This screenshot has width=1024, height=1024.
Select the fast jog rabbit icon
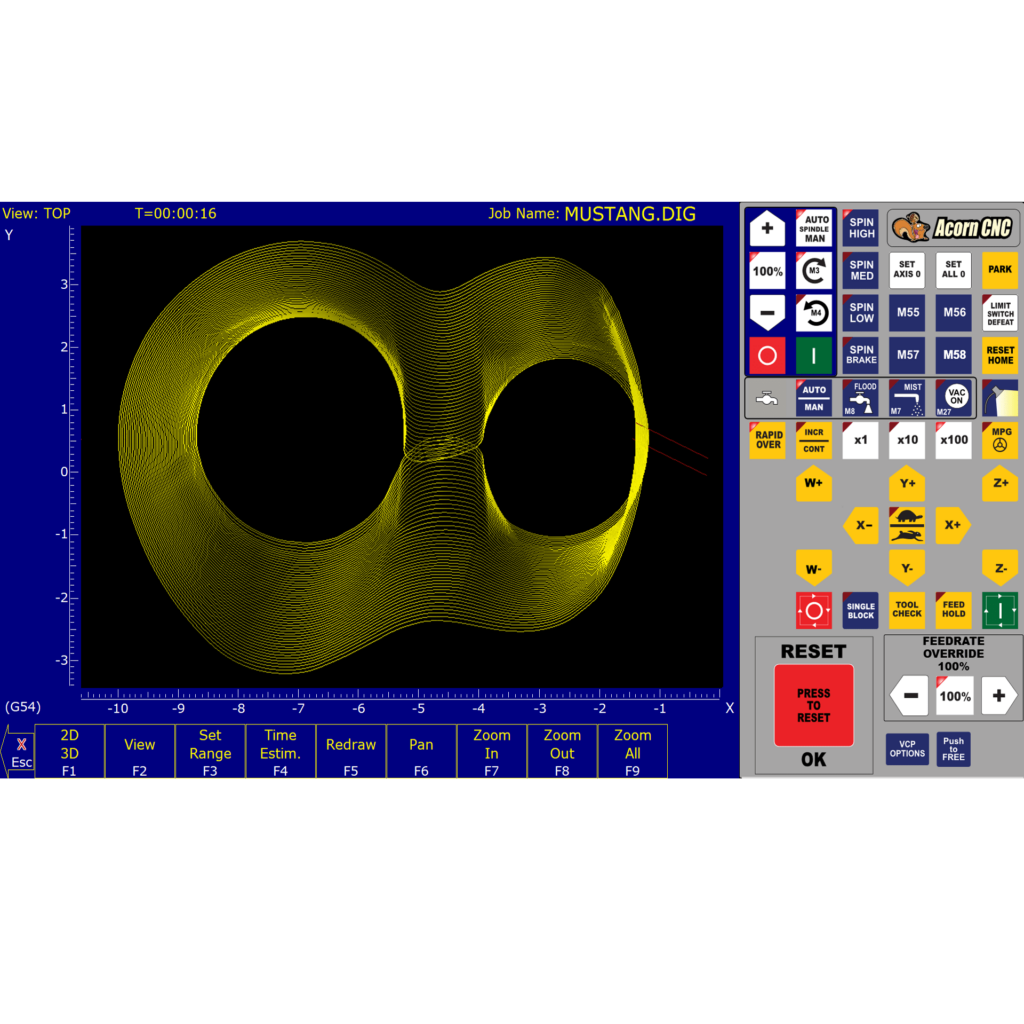907,533
